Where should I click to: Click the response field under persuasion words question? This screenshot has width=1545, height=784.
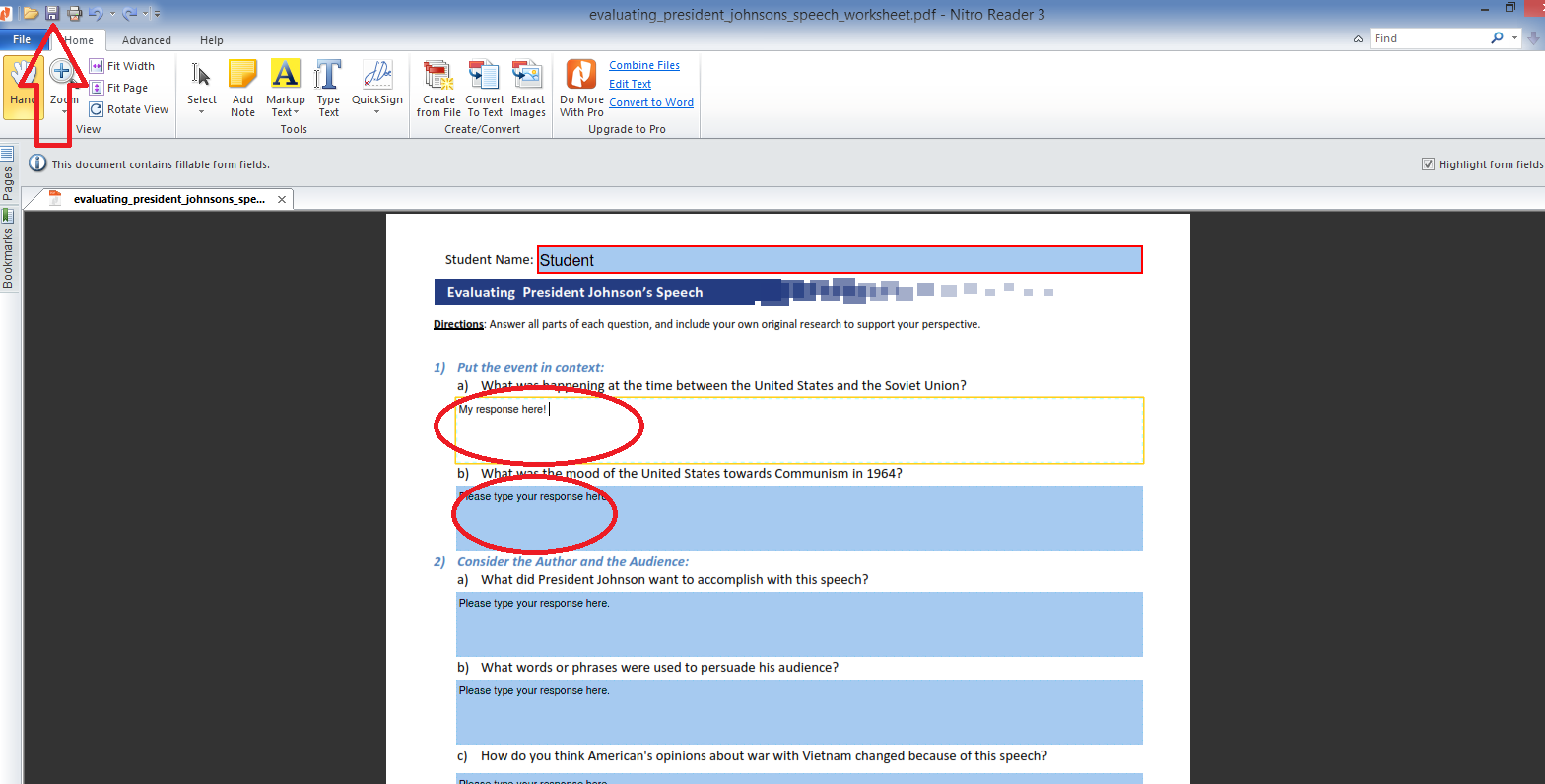click(799, 712)
